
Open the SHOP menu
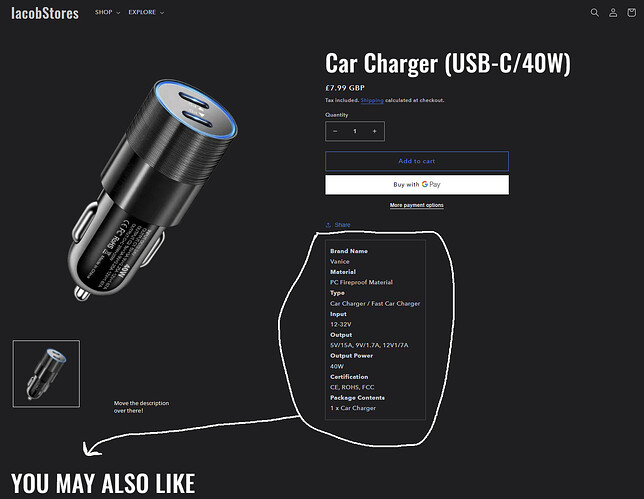(x=108, y=12)
